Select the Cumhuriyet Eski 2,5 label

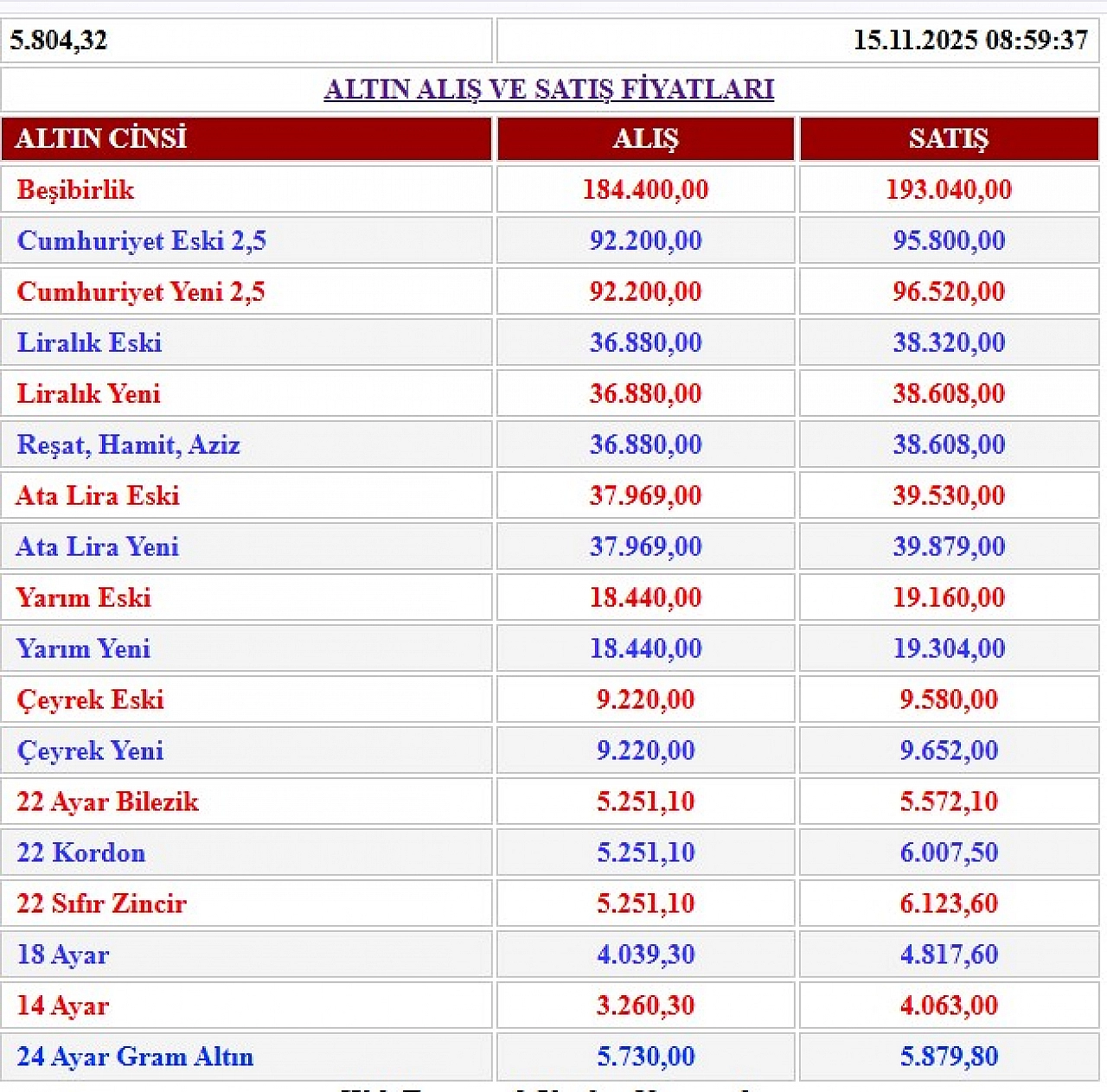click(x=141, y=240)
